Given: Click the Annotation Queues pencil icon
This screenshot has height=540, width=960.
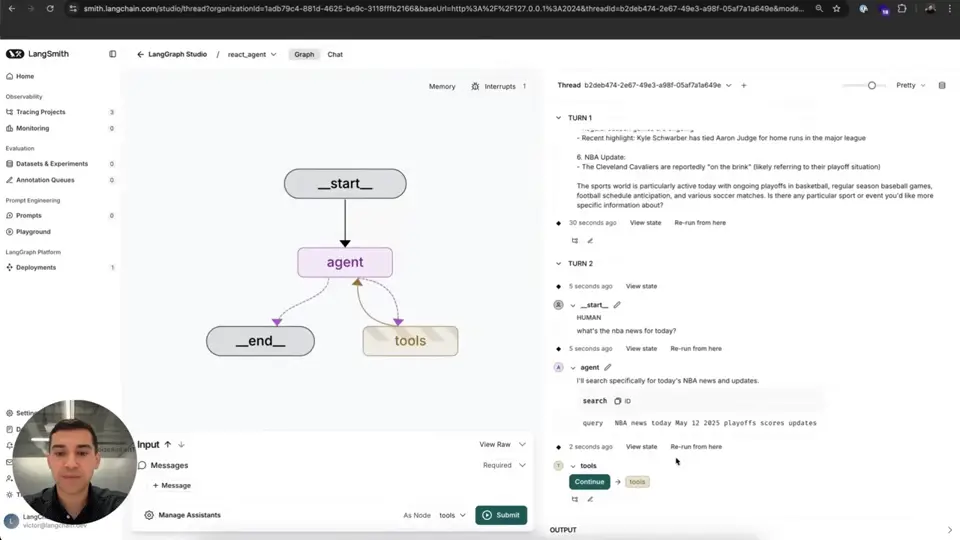Looking at the screenshot, I should (9, 180).
